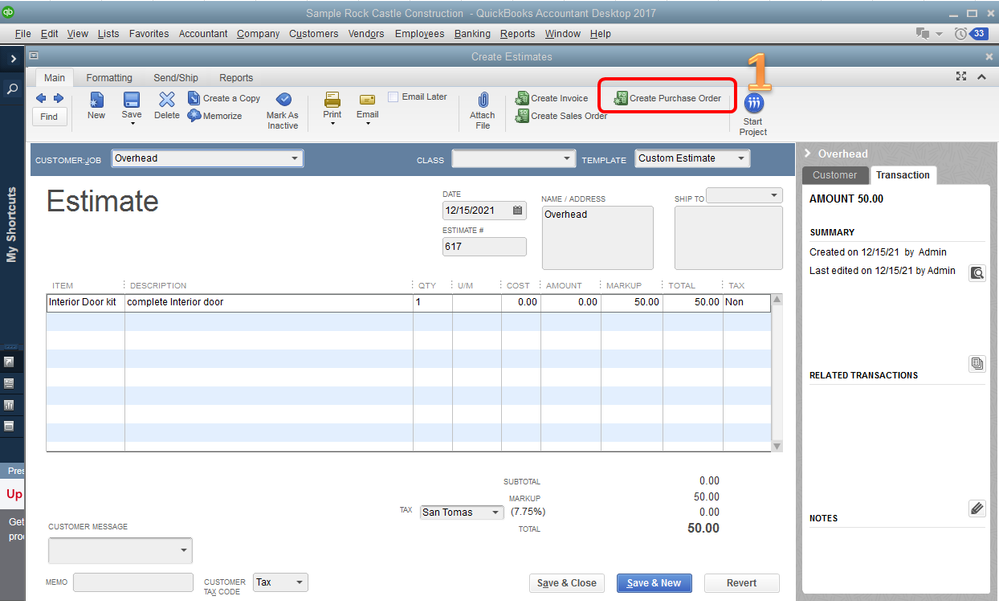Click the Save & Close button
Image resolution: width=999 pixels, height=601 pixels.
(x=566, y=583)
